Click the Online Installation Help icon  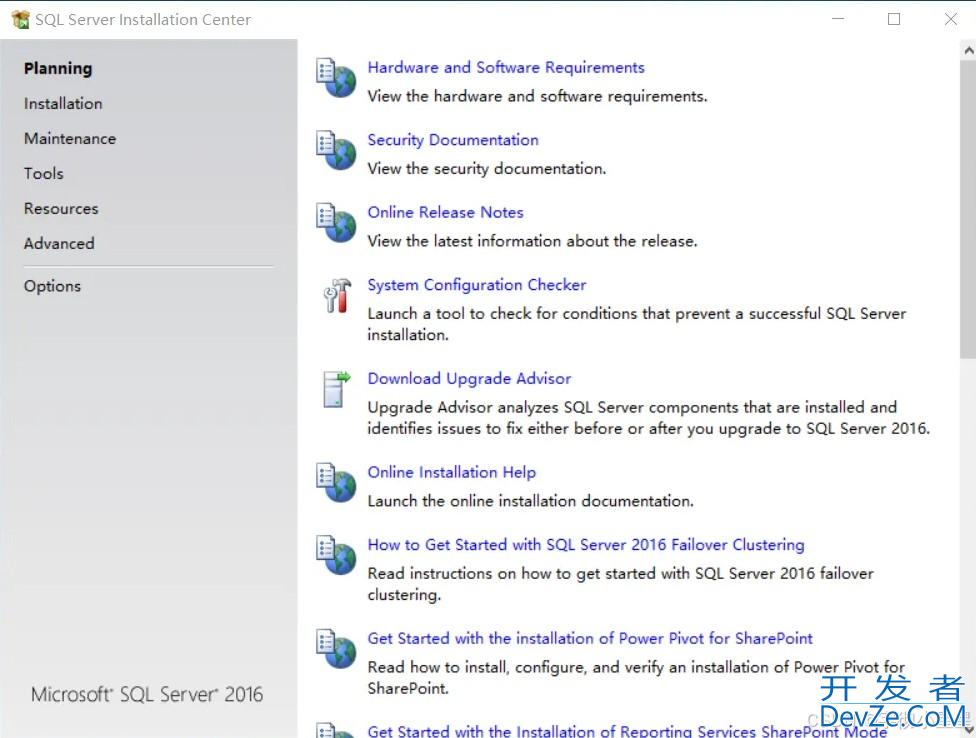[x=336, y=482]
